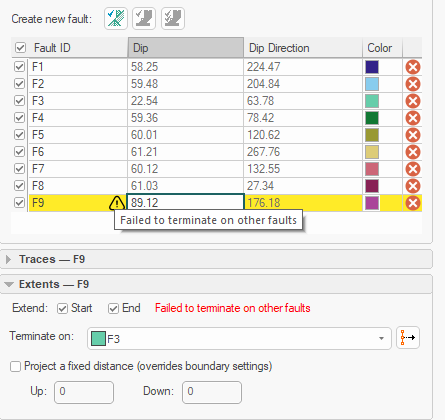This screenshot has width=445, height=420.
Task: Open the F7 color swatch
Action: click(x=372, y=169)
